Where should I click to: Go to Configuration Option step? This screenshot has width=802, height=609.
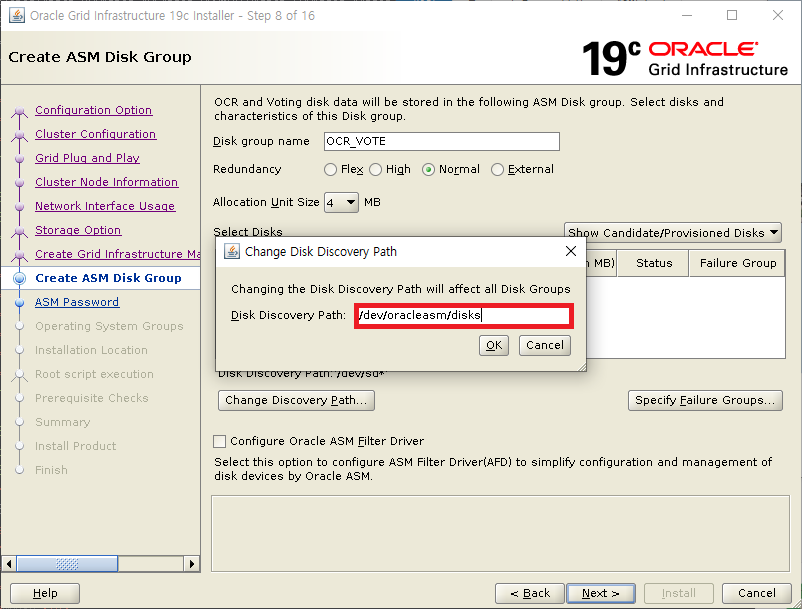coord(94,110)
